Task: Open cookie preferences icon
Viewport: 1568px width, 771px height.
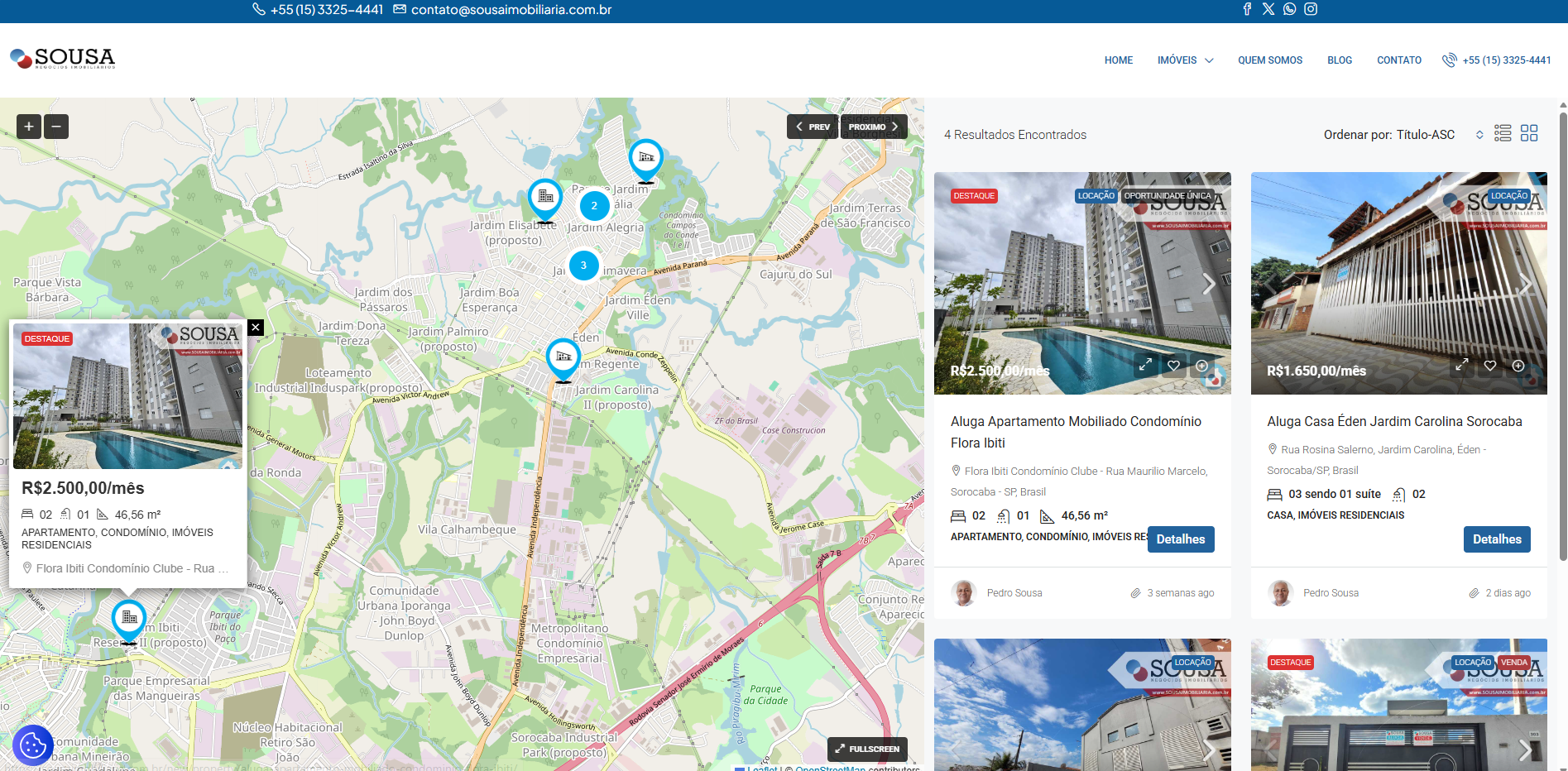Action: [x=33, y=746]
